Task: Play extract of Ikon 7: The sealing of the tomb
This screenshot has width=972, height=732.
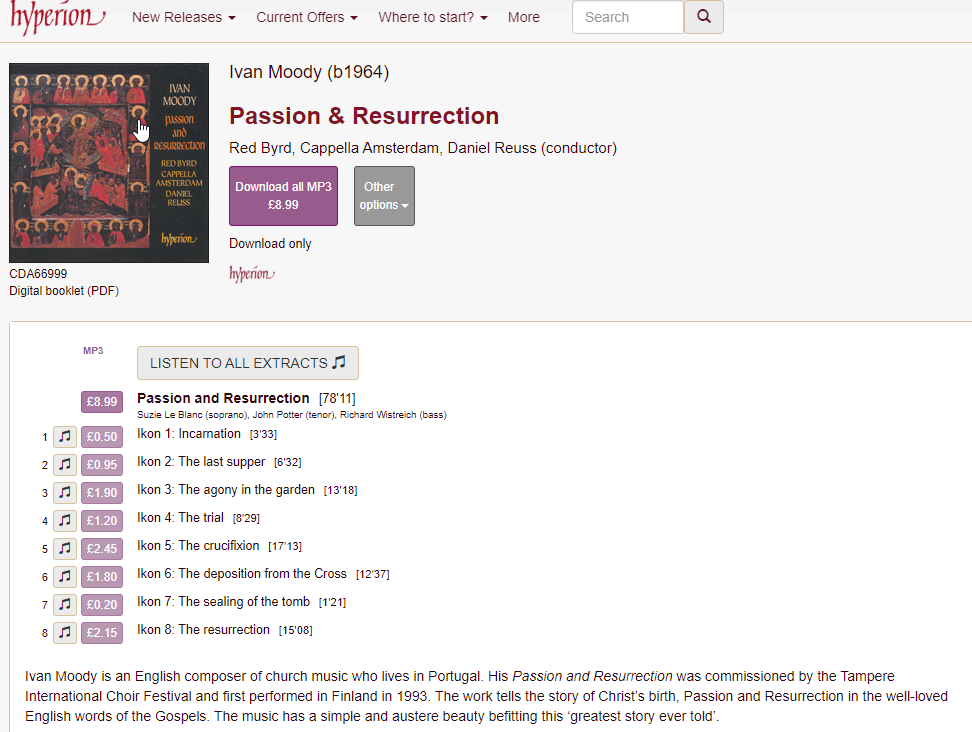Action: pyautogui.click(x=64, y=604)
